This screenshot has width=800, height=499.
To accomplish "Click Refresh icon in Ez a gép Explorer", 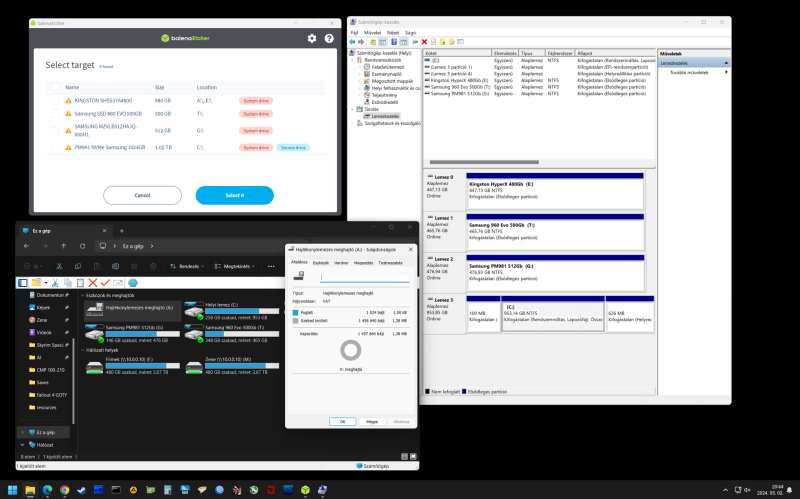I will point(82,246).
